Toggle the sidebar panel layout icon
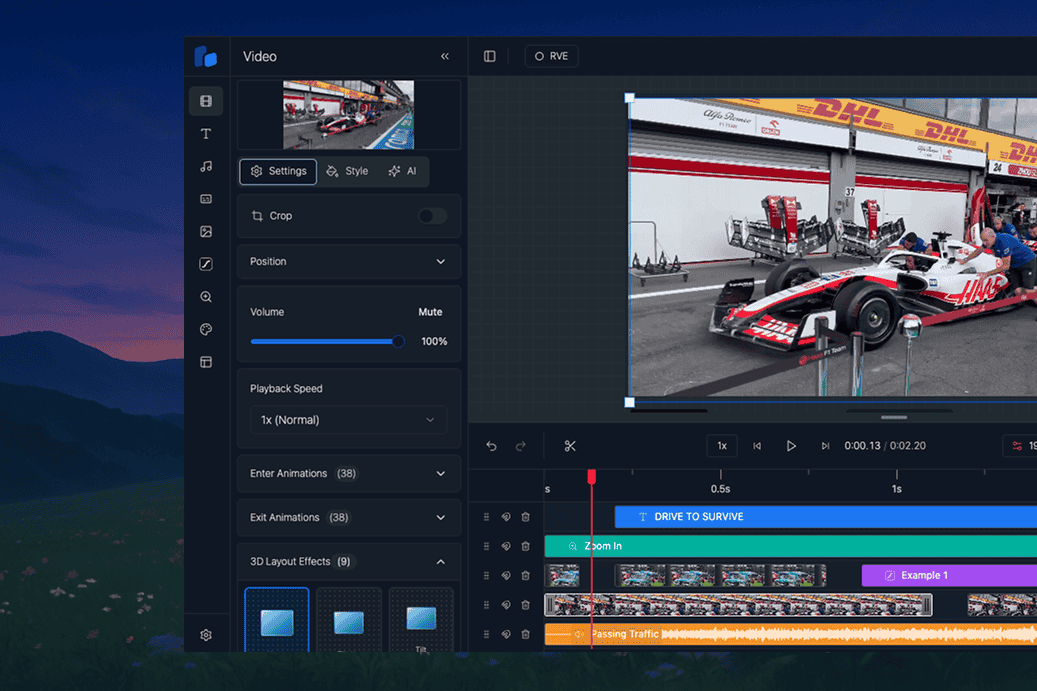This screenshot has height=691, width=1037. click(489, 56)
